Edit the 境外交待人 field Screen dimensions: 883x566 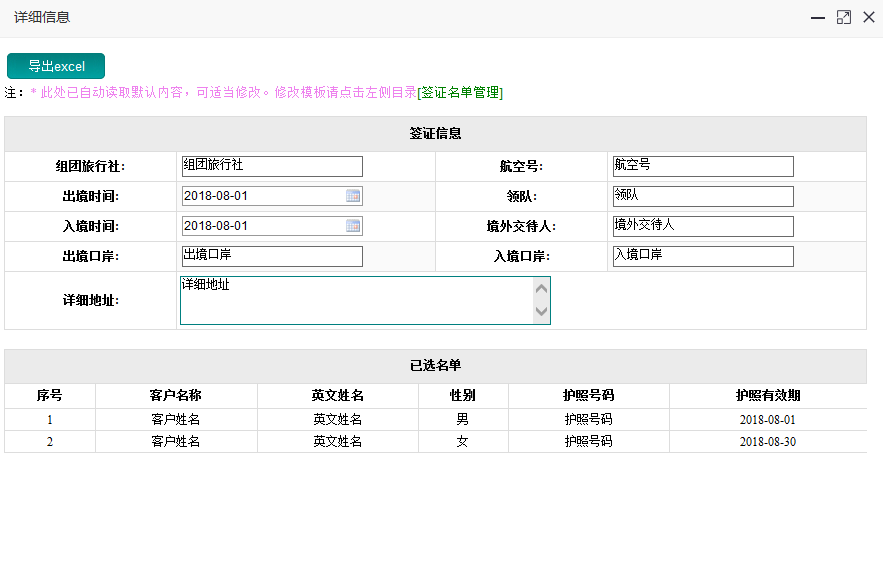pos(702,227)
